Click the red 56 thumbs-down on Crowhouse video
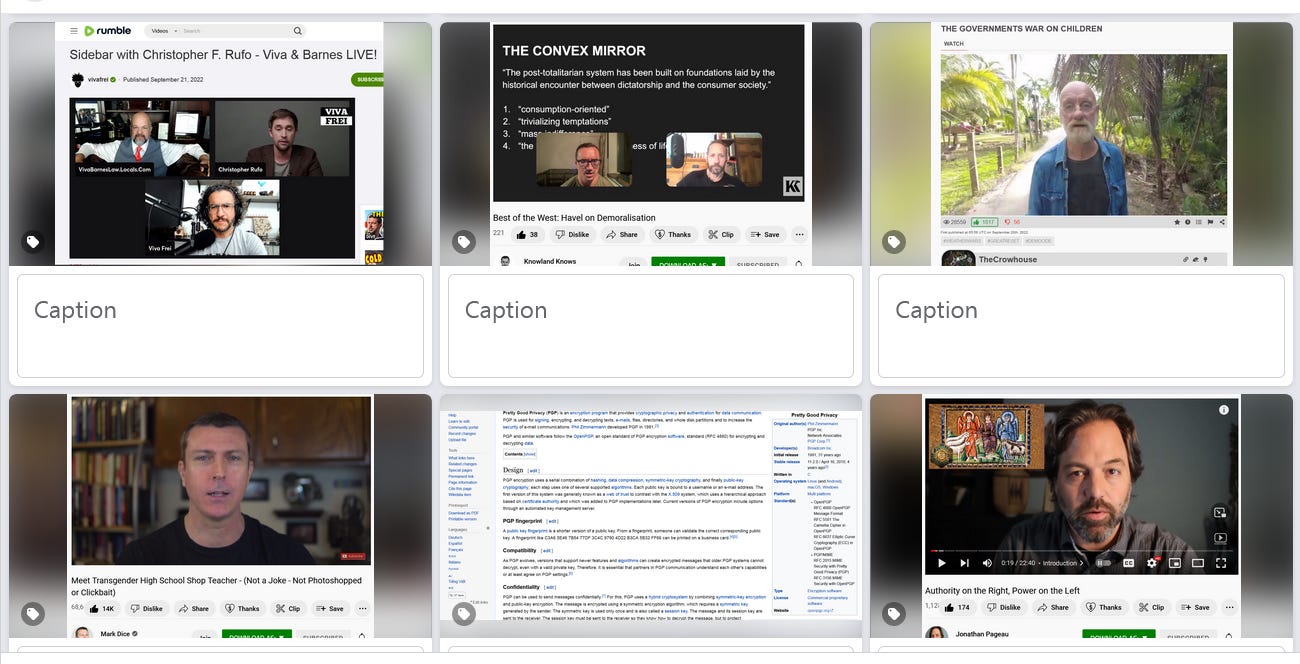The width and height of the screenshot is (1300, 664). pos(1012,222)
